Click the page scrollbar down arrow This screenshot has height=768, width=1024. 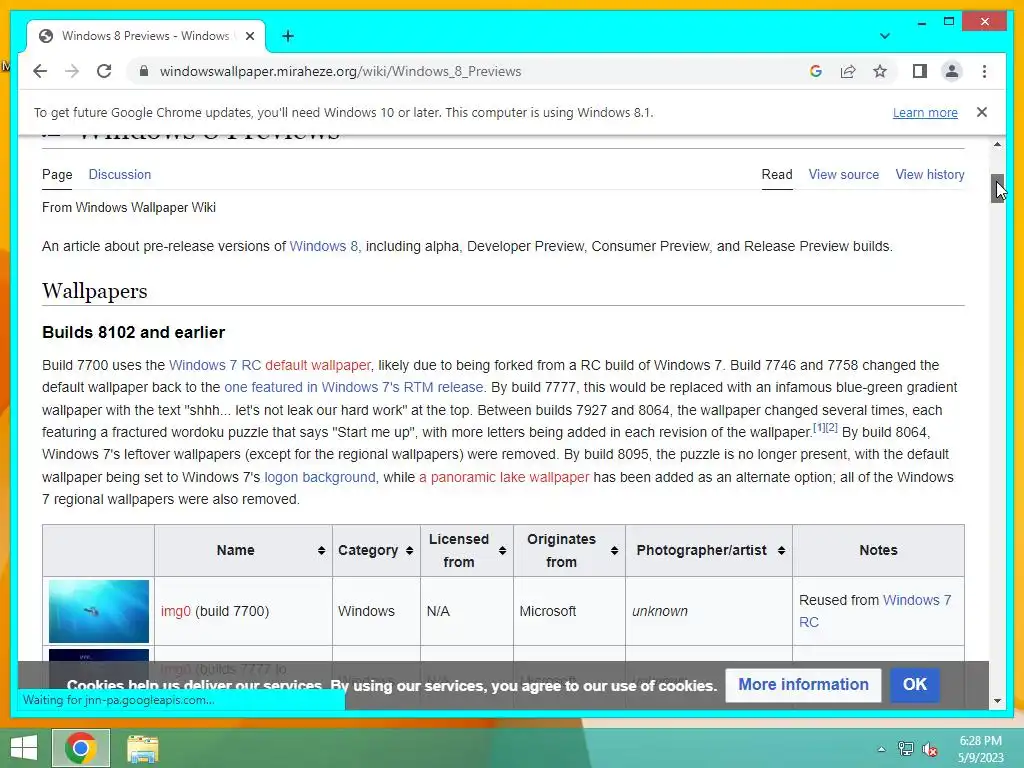coord(997,701)
